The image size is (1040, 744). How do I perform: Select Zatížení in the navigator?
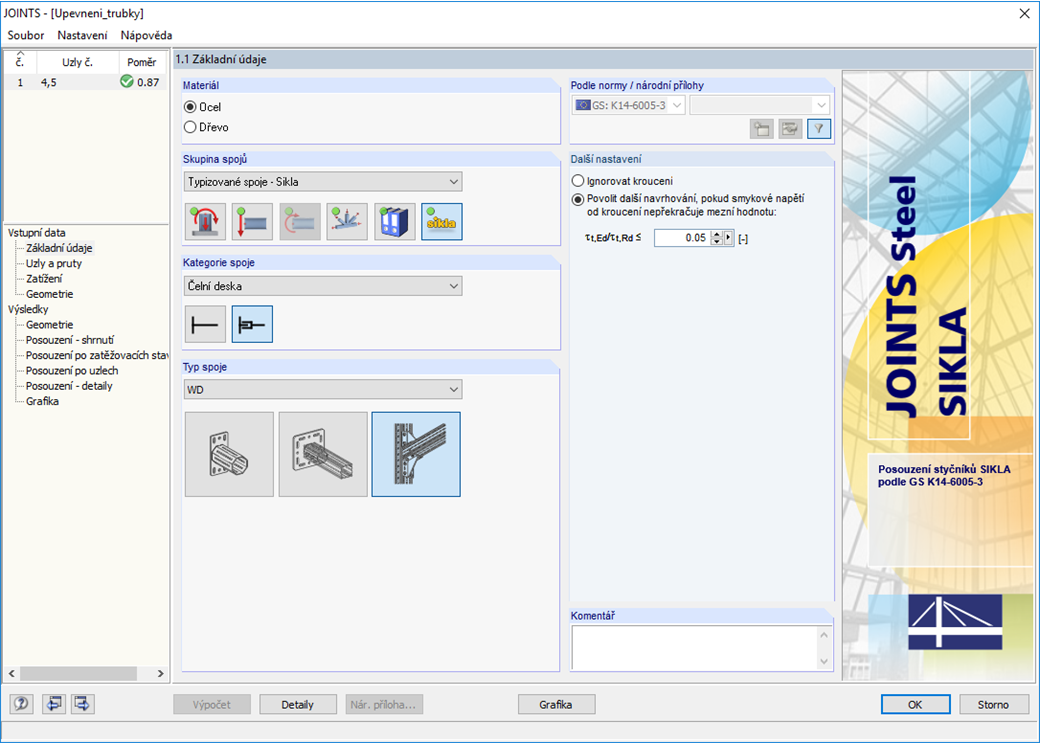click(44, 279)
